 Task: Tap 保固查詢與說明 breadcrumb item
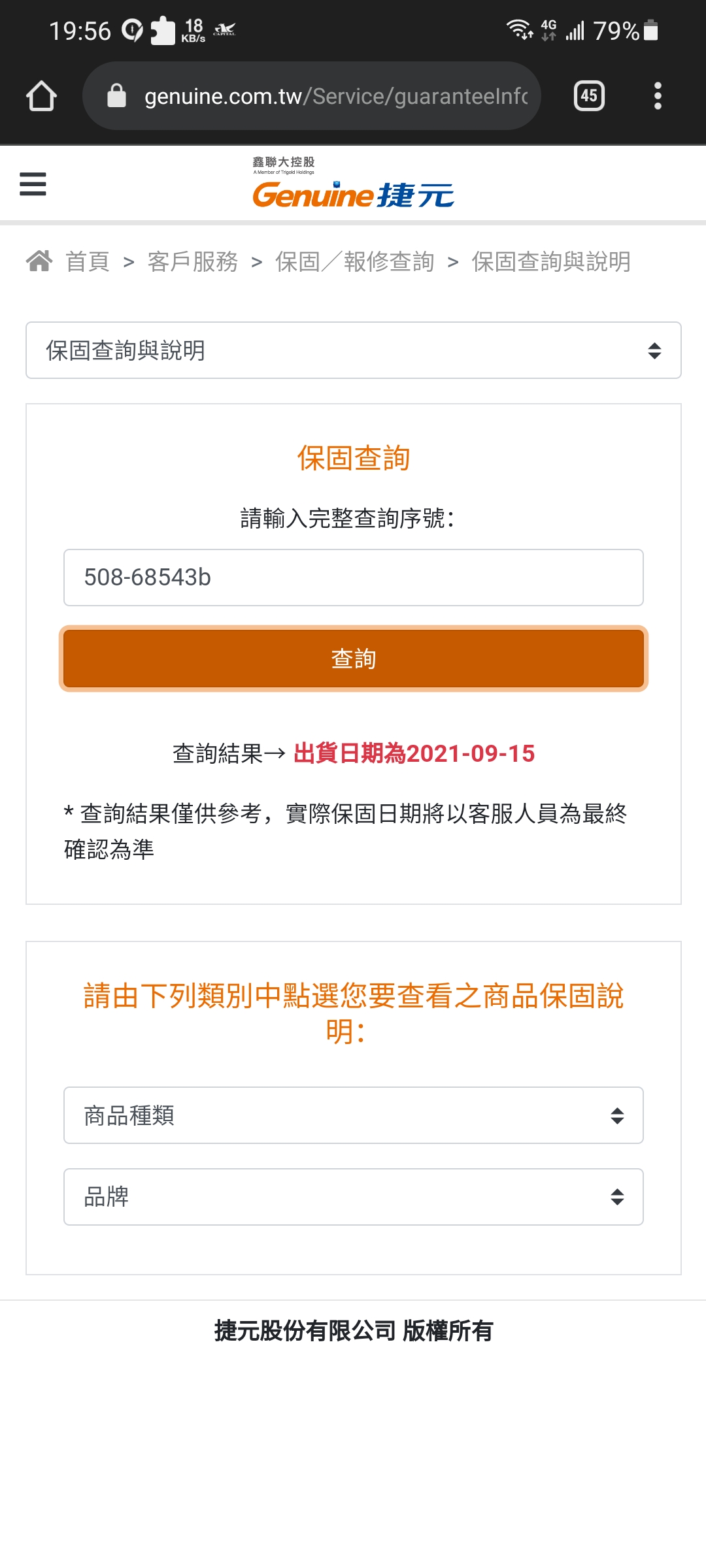(x=551, y=261)
